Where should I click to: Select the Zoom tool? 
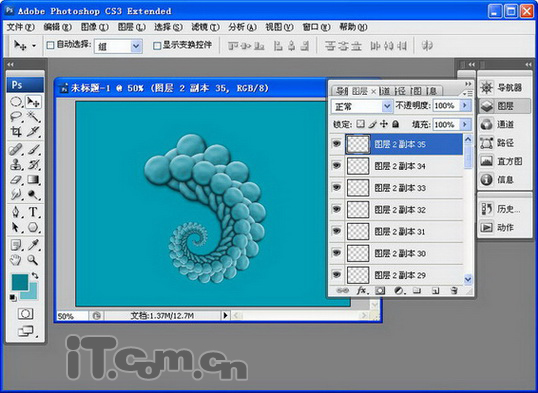coord(33,260)
